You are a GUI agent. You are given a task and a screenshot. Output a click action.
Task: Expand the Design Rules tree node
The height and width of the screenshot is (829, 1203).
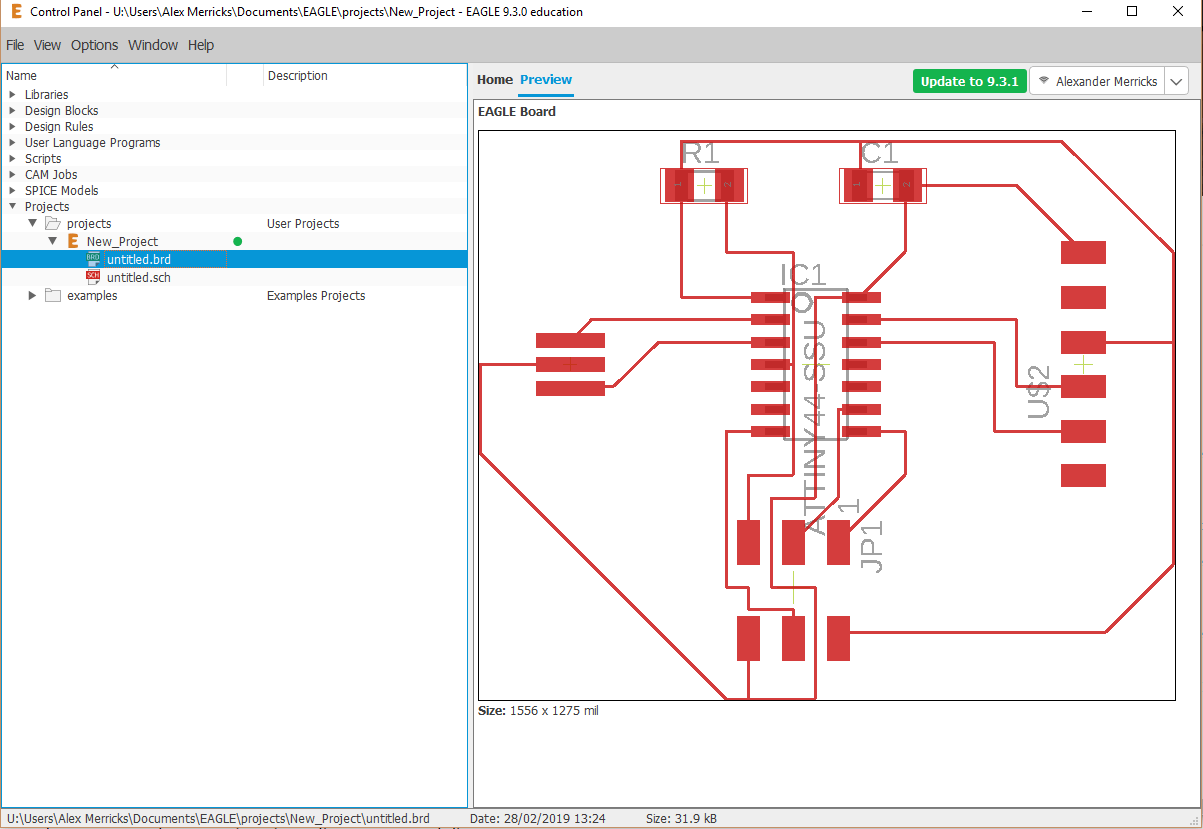pyautogui.click(x=12, y=127)
